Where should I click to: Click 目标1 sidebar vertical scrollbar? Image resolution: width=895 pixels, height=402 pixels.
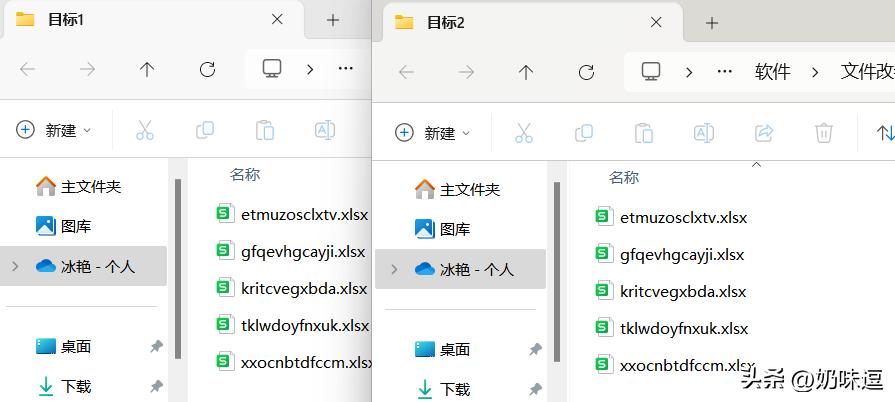[x=178, y=268]
